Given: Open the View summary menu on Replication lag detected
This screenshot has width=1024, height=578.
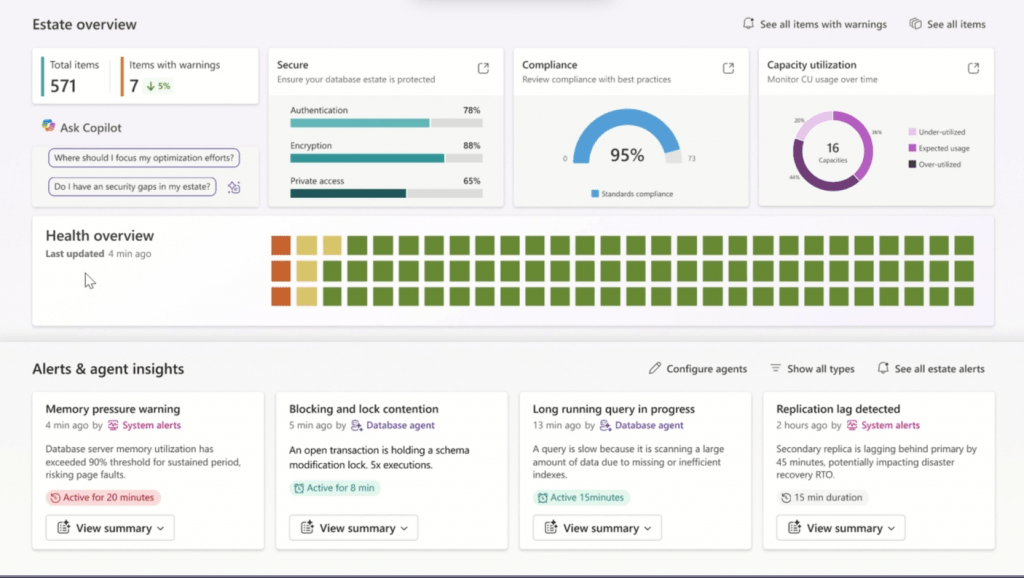Looking at the screenshot, I should pos(840,527).
